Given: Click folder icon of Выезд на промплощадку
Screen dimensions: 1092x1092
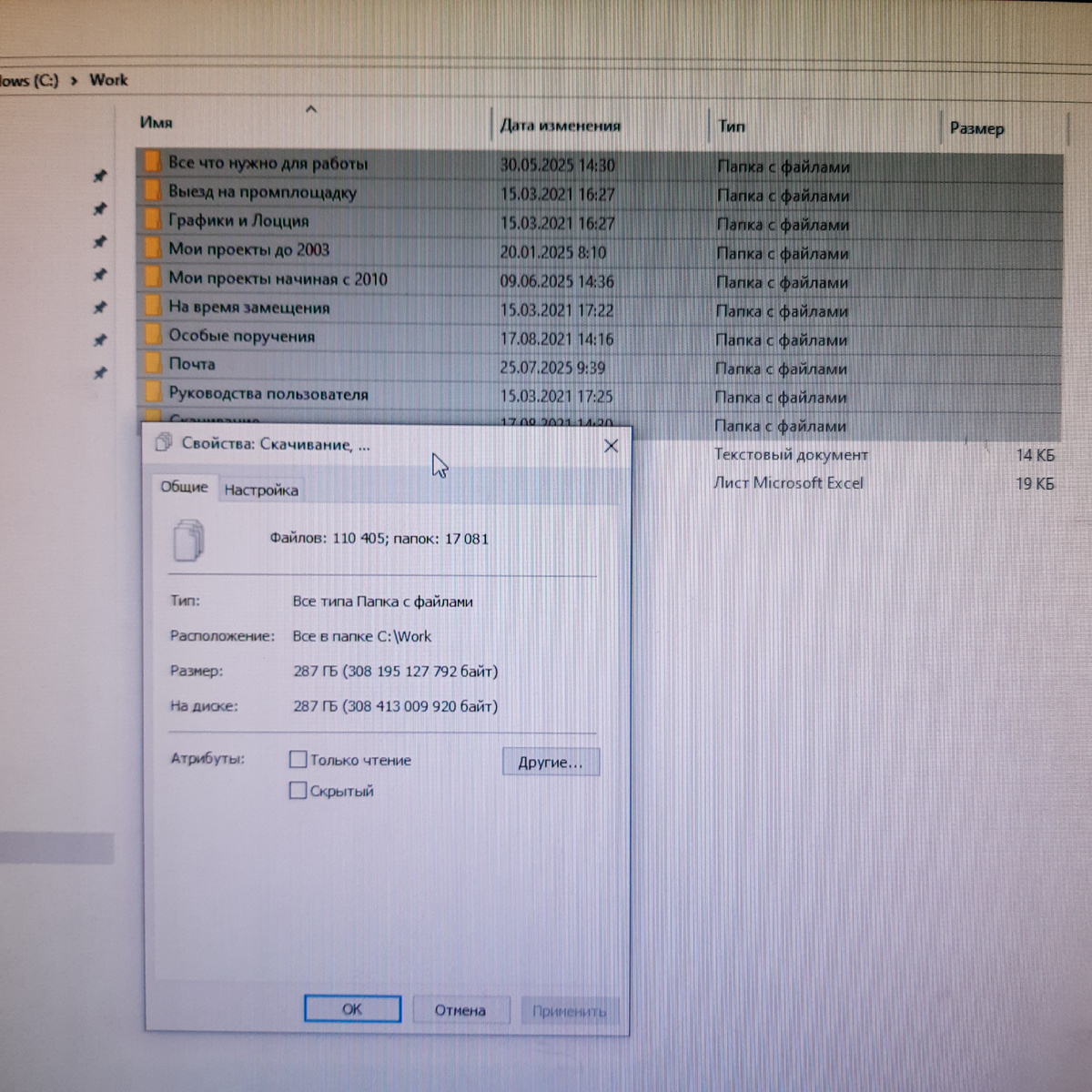Looking at the screenshot, I should tap(151, 192).
